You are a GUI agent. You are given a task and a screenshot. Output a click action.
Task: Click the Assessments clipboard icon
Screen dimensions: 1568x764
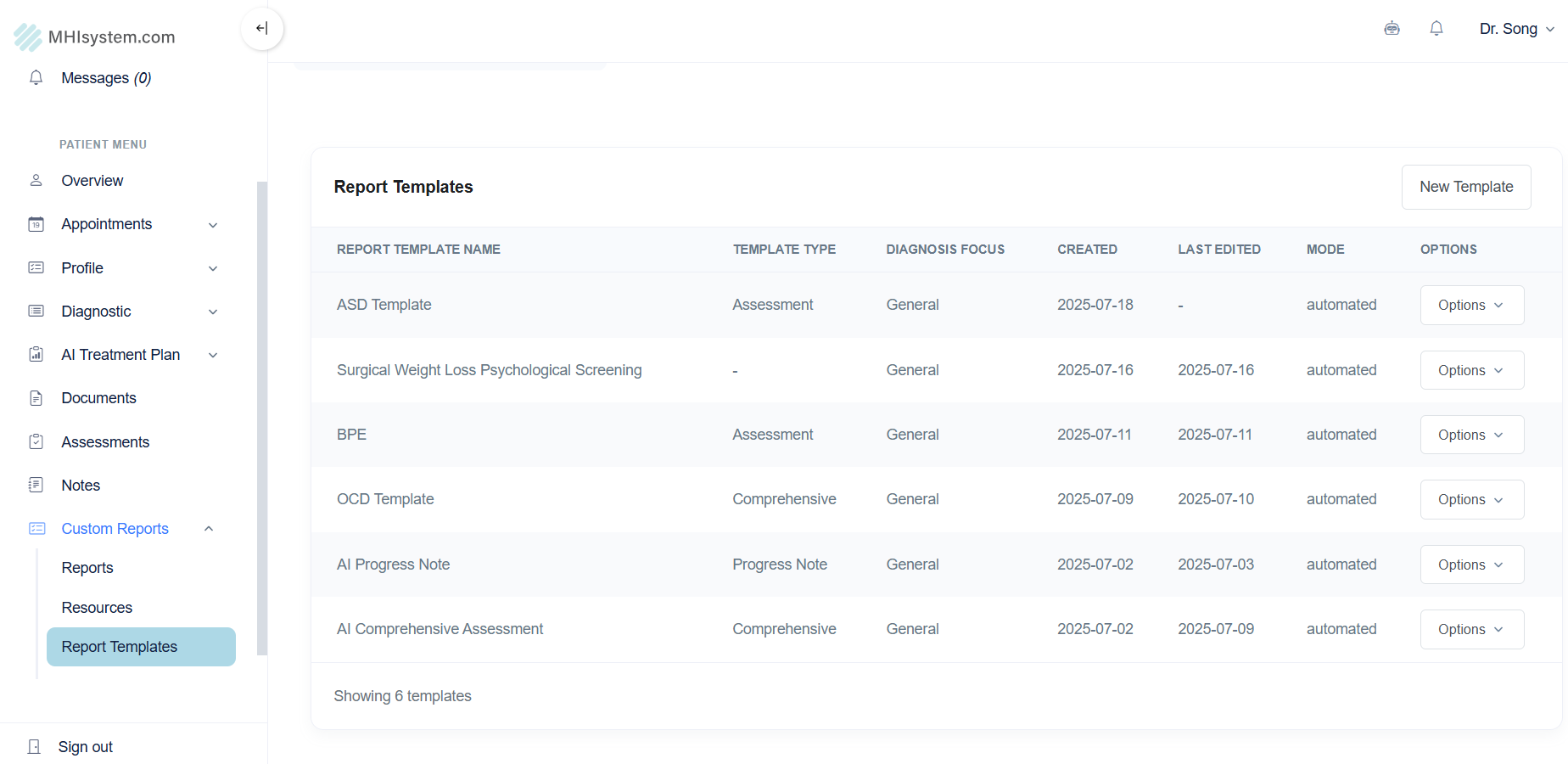[36, 441]
